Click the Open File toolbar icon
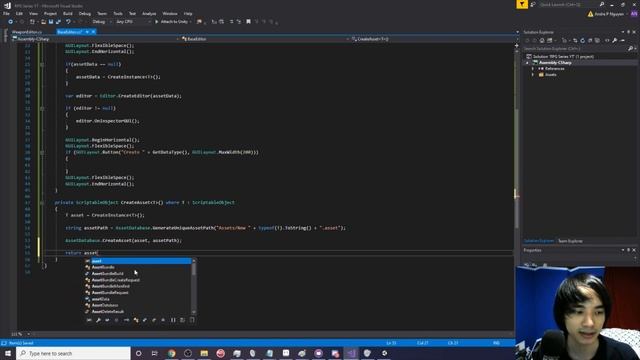This screenshot has width=640, height=360. click(43, 22)
